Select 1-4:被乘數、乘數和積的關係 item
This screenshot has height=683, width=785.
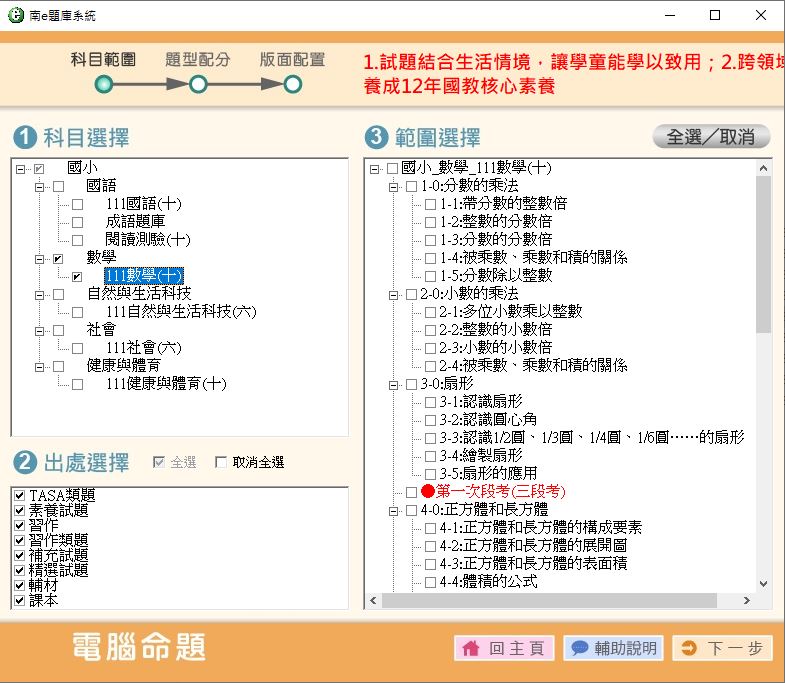pos(534,258)
